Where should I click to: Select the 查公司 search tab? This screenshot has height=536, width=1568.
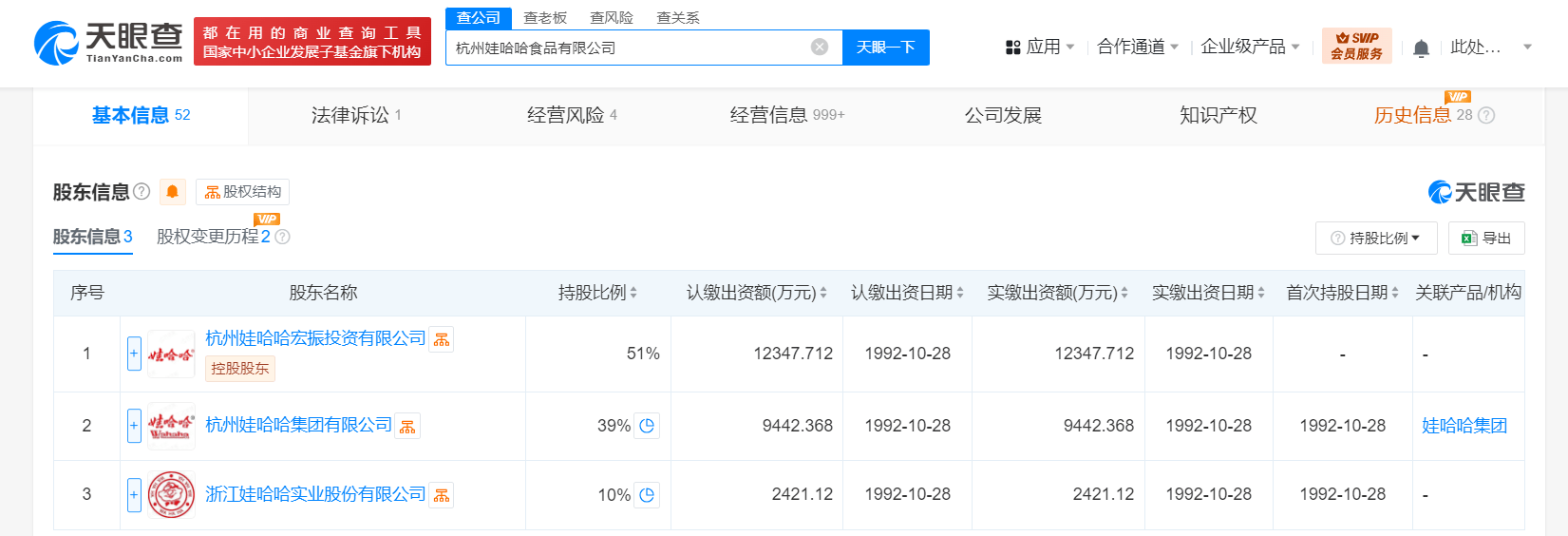pos(479,18)
